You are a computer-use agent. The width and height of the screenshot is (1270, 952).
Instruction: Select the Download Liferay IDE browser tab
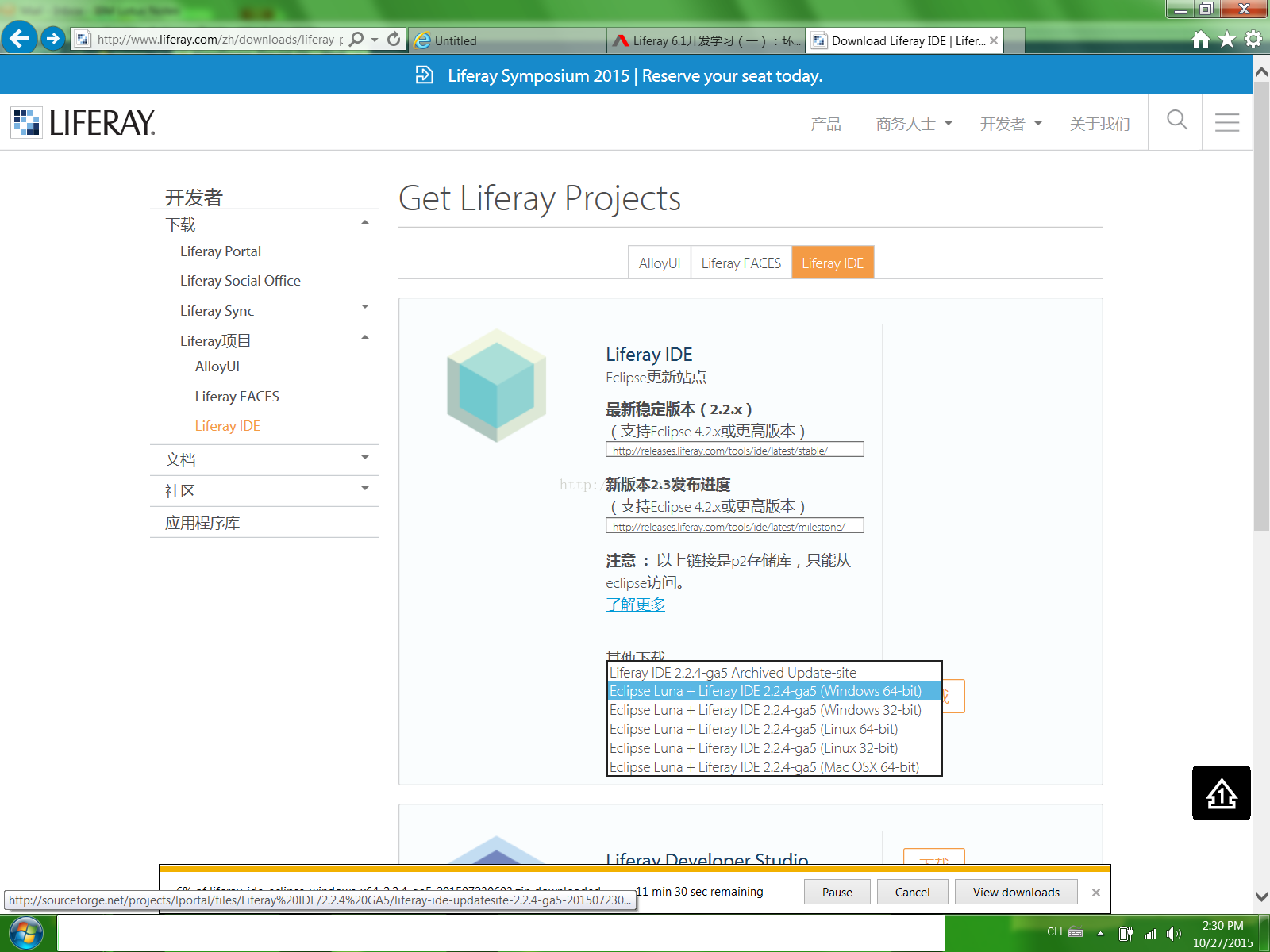[905, 40]
